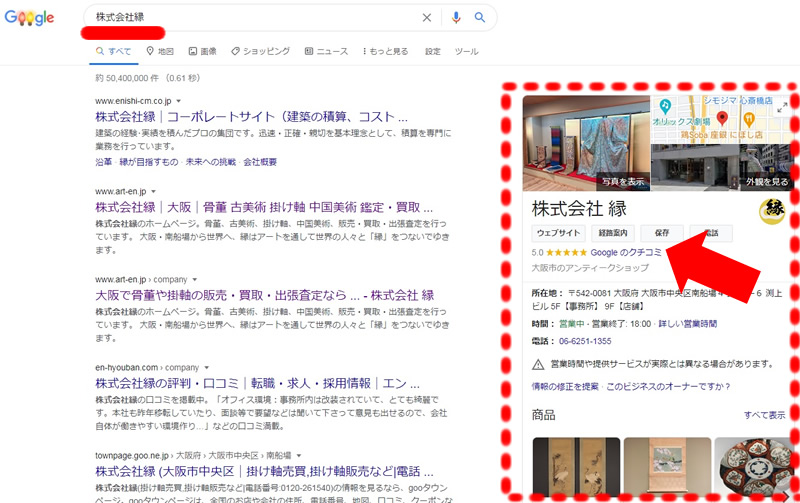Open the 大阪で骨董や掛軸の販売 result link
The image size is (800, 503).
click(265, 295)
